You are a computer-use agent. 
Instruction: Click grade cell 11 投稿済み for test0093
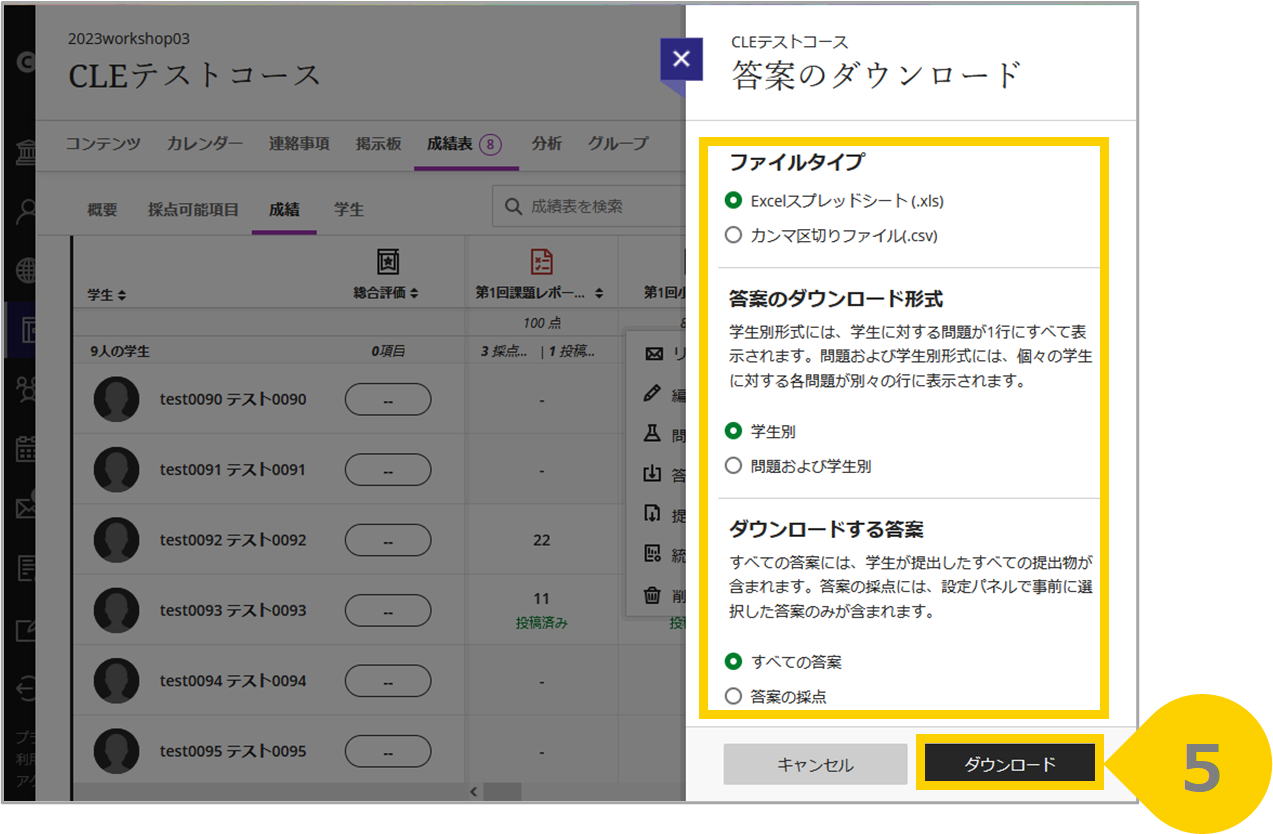(541, 610)
